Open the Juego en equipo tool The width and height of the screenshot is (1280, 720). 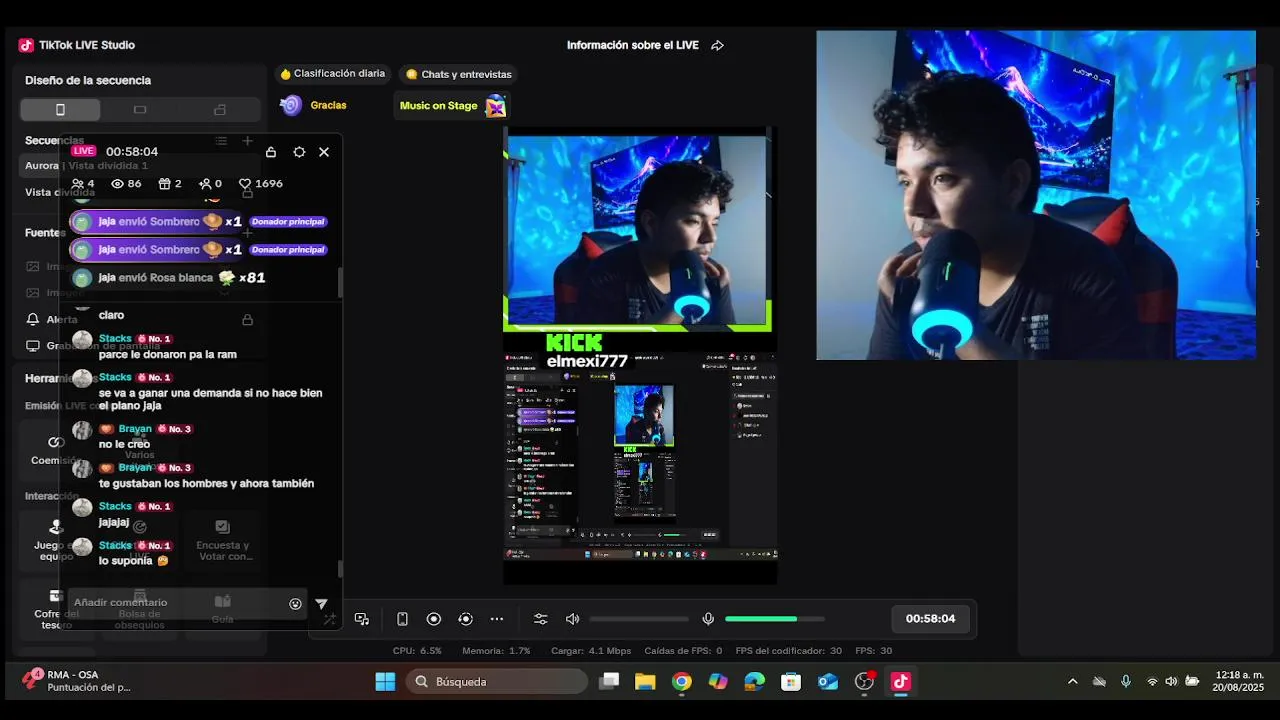coord(56,540)
